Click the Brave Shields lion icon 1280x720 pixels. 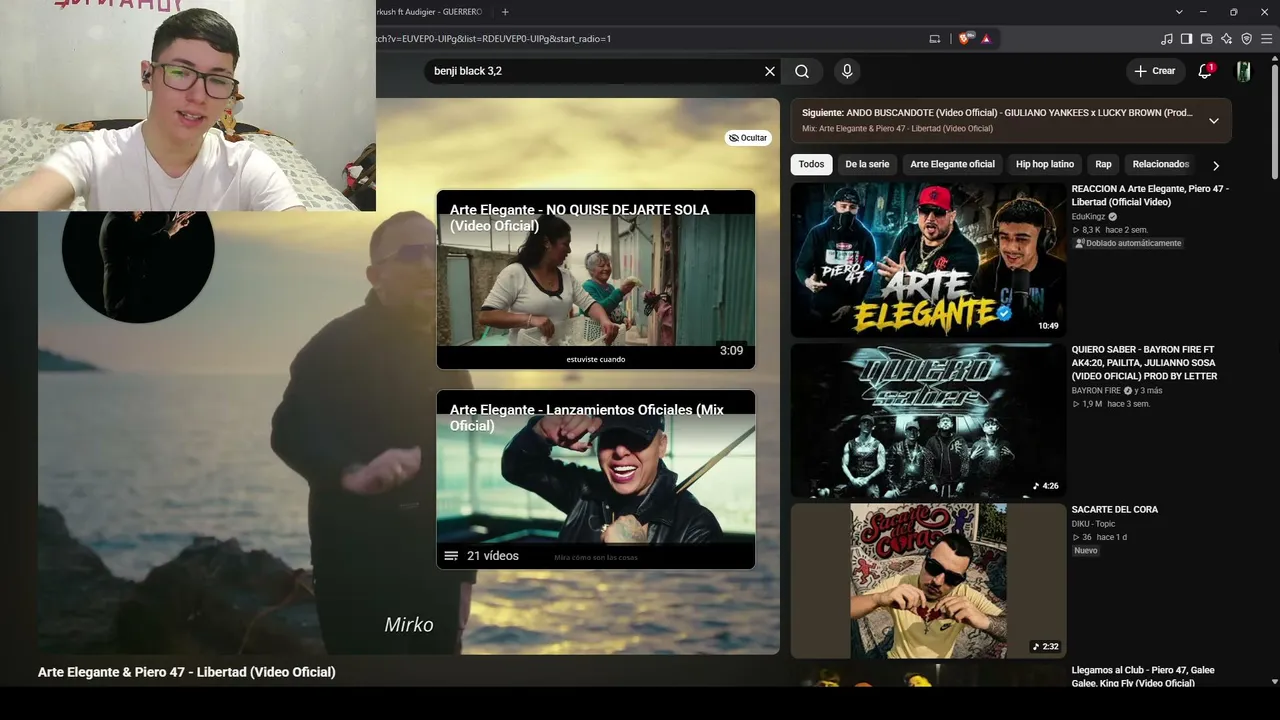(x=965, y=39)
